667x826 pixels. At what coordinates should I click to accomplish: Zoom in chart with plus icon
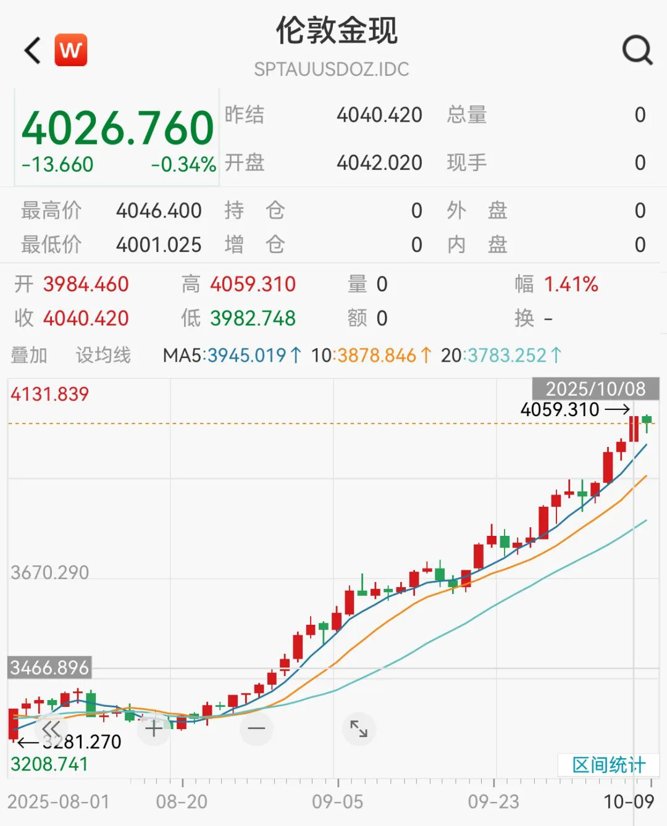[154, 728]
